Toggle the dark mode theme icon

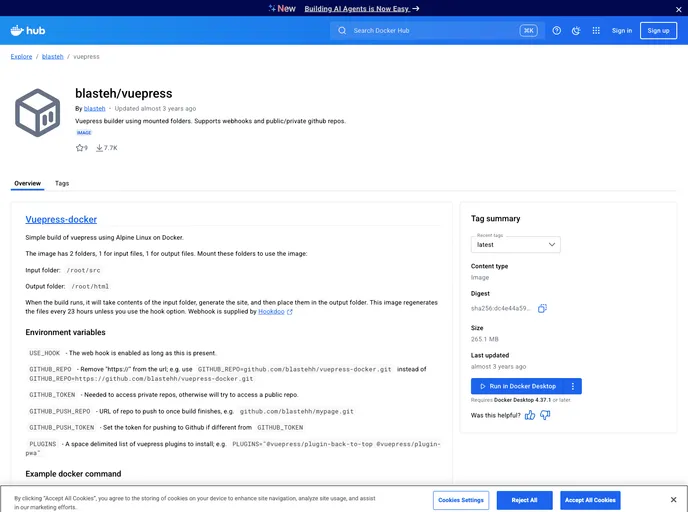576,30
